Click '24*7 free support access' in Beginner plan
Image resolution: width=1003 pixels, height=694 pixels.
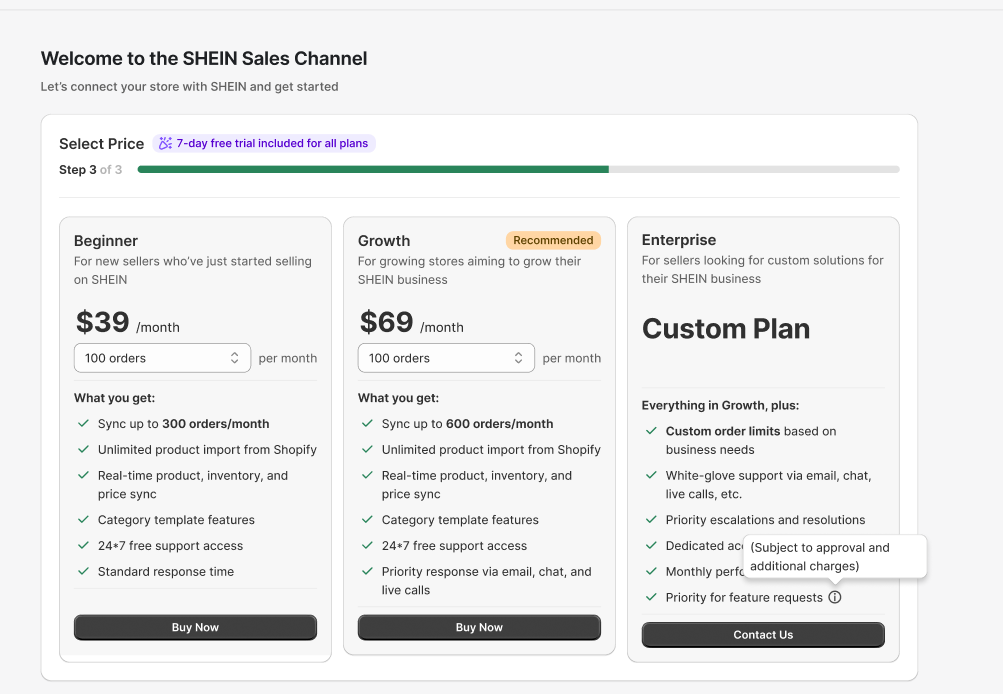pyautogui.click(x=170, y=546)
